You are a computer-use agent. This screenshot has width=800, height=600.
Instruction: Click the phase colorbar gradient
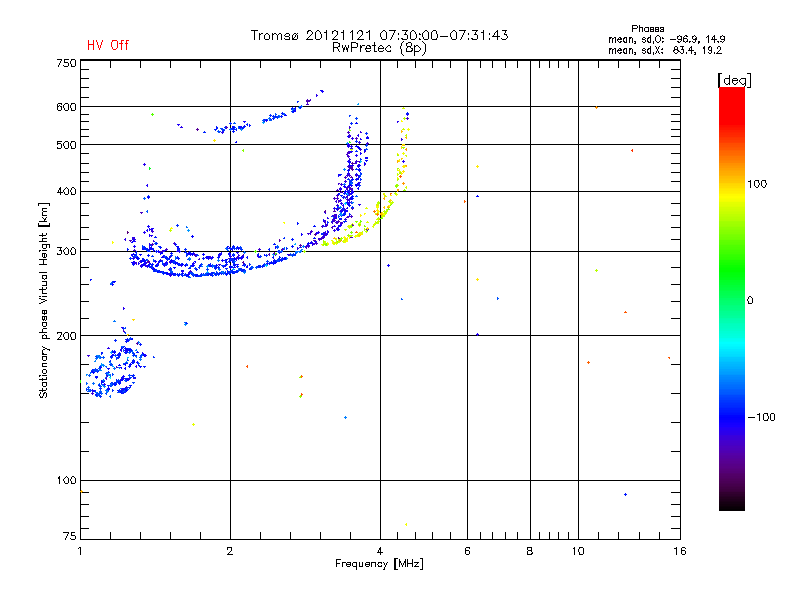tap(732, 298)
